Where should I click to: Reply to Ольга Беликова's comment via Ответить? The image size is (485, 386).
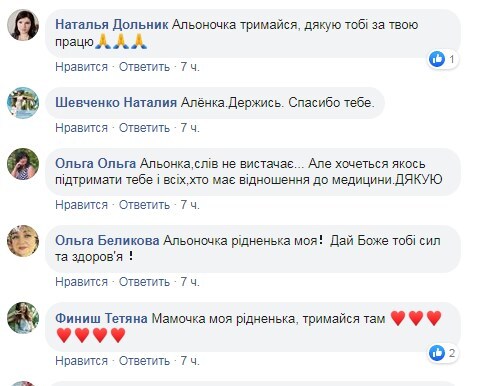click(144, 282)
